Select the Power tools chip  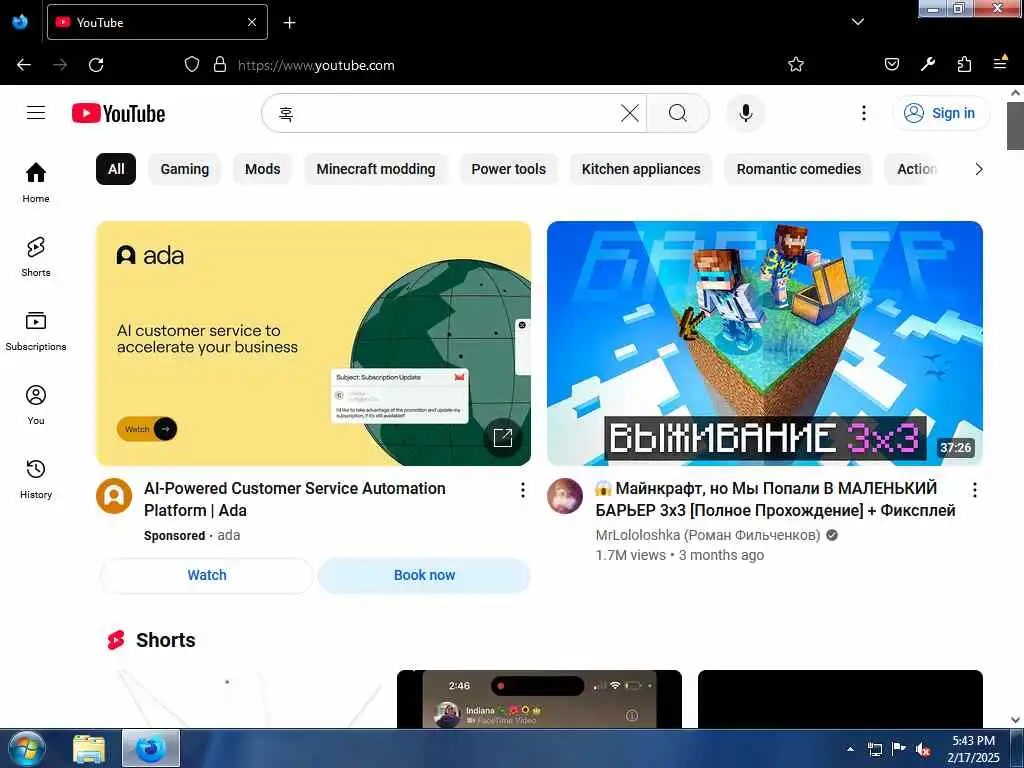(509, 169)
